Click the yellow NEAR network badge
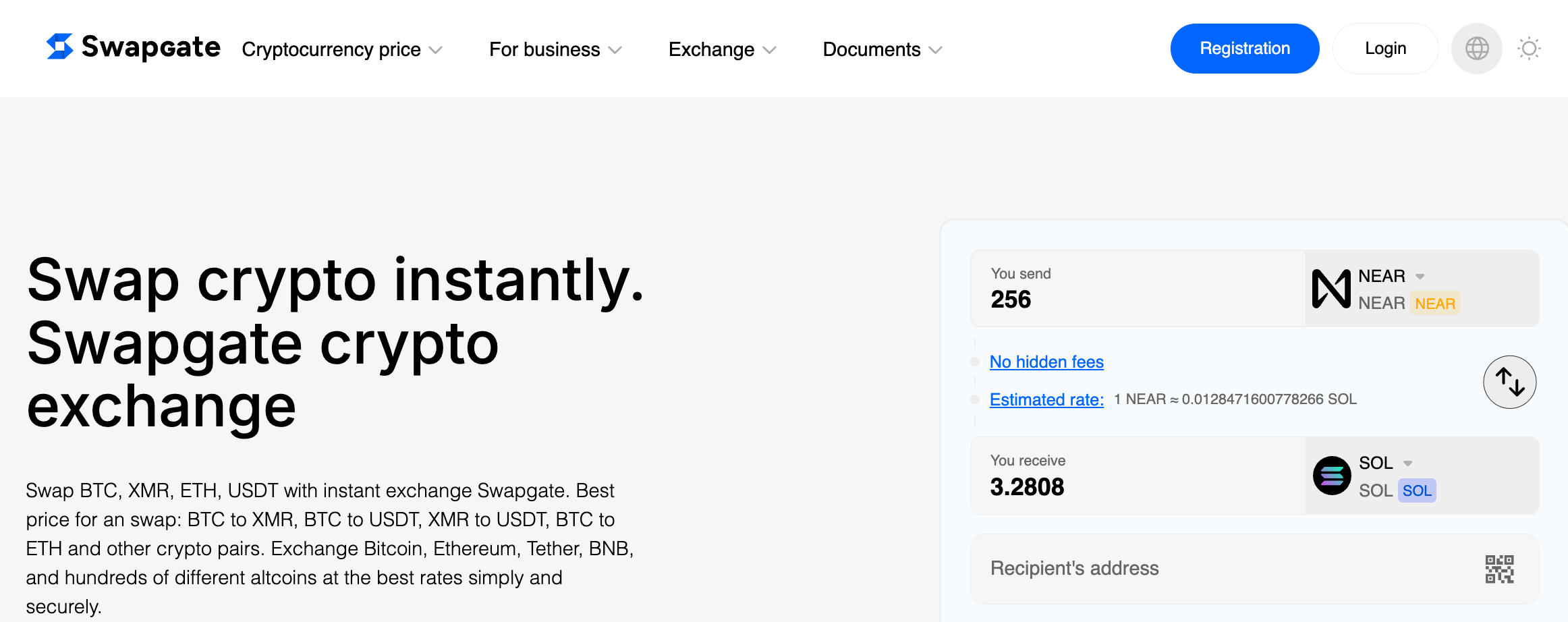 click(1434, 304)
